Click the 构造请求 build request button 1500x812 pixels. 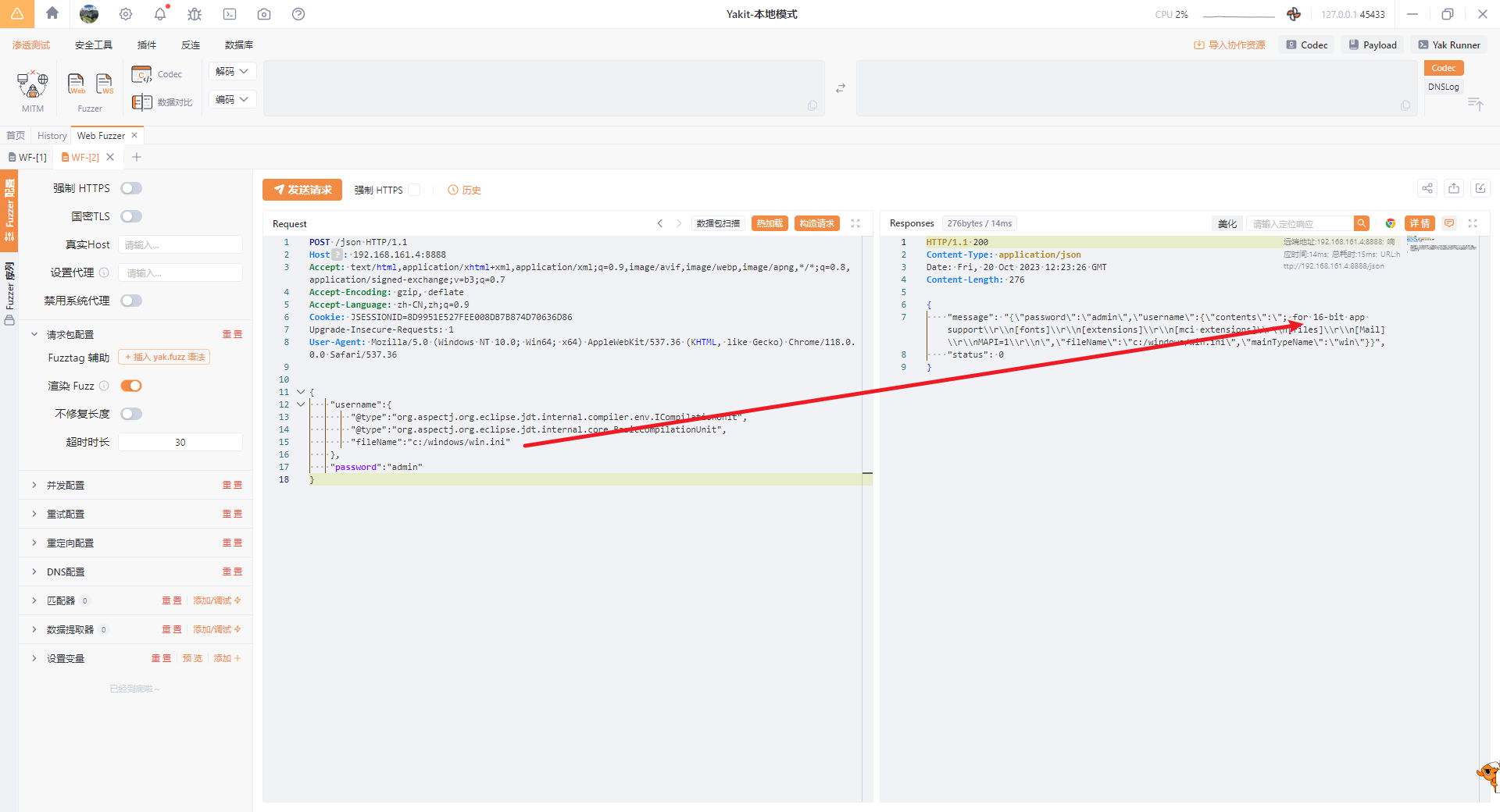(817, 223)
